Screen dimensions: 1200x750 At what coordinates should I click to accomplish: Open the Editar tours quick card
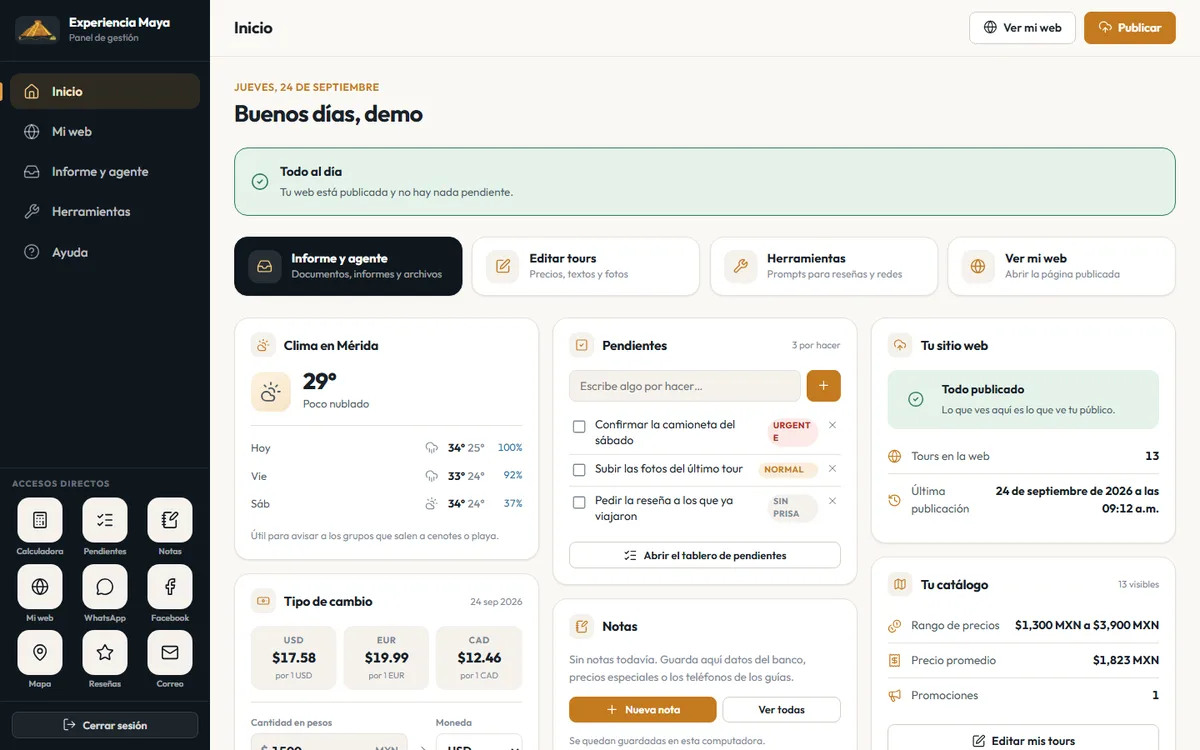coord(586,266)
